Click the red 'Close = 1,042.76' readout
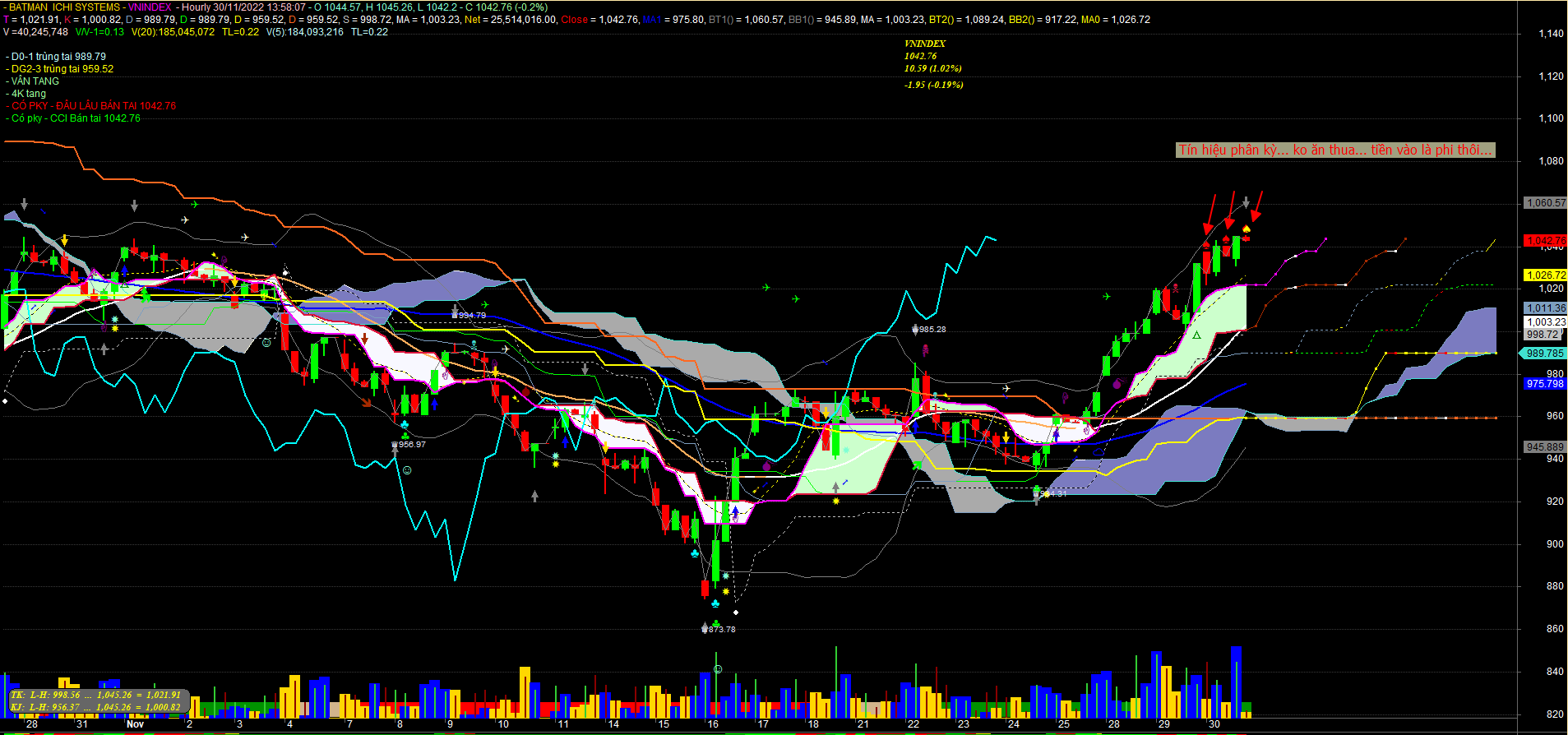1568x735 pixels. 600,20
